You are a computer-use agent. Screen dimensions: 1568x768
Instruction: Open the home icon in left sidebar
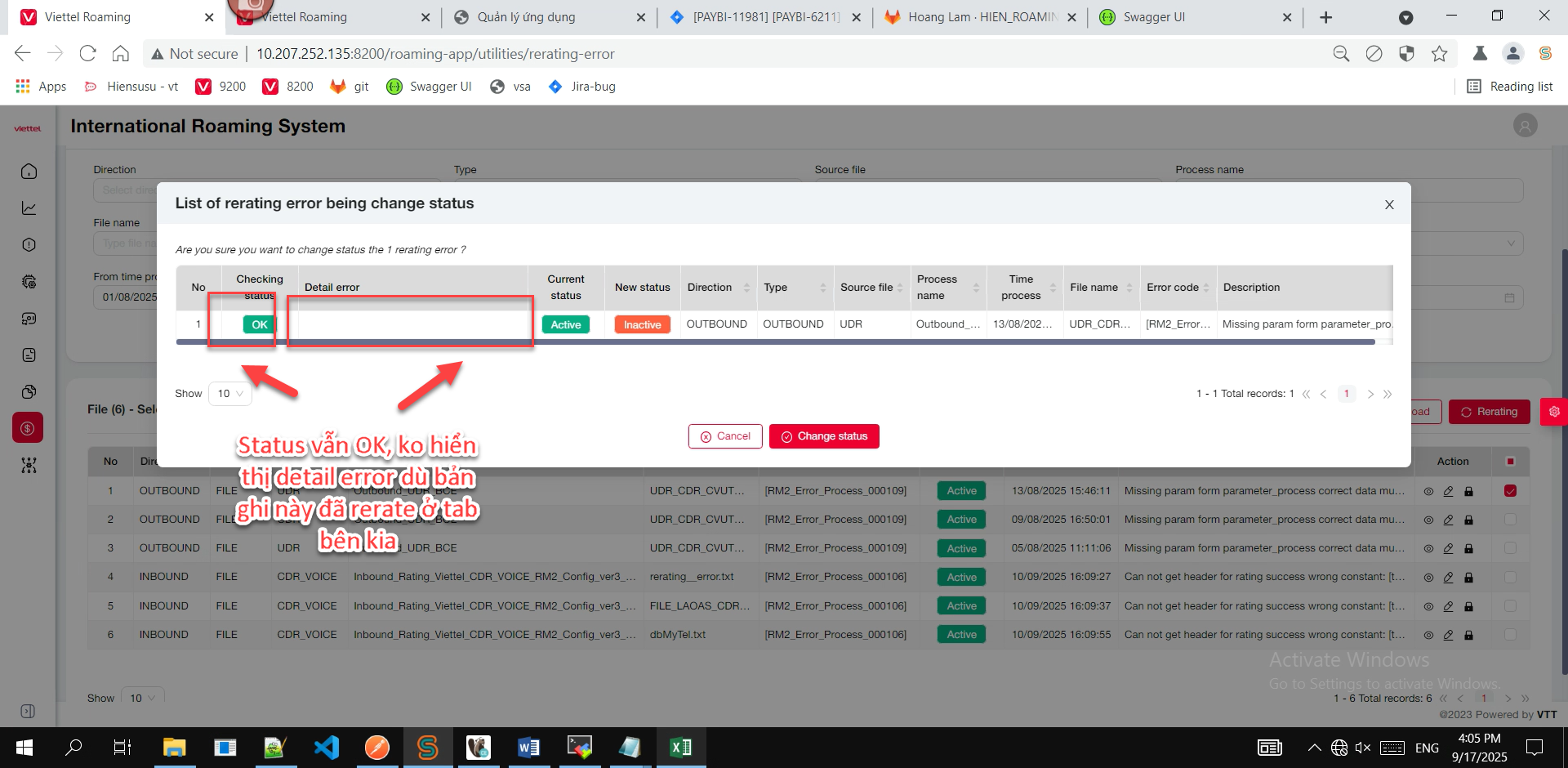coord(29,172)
